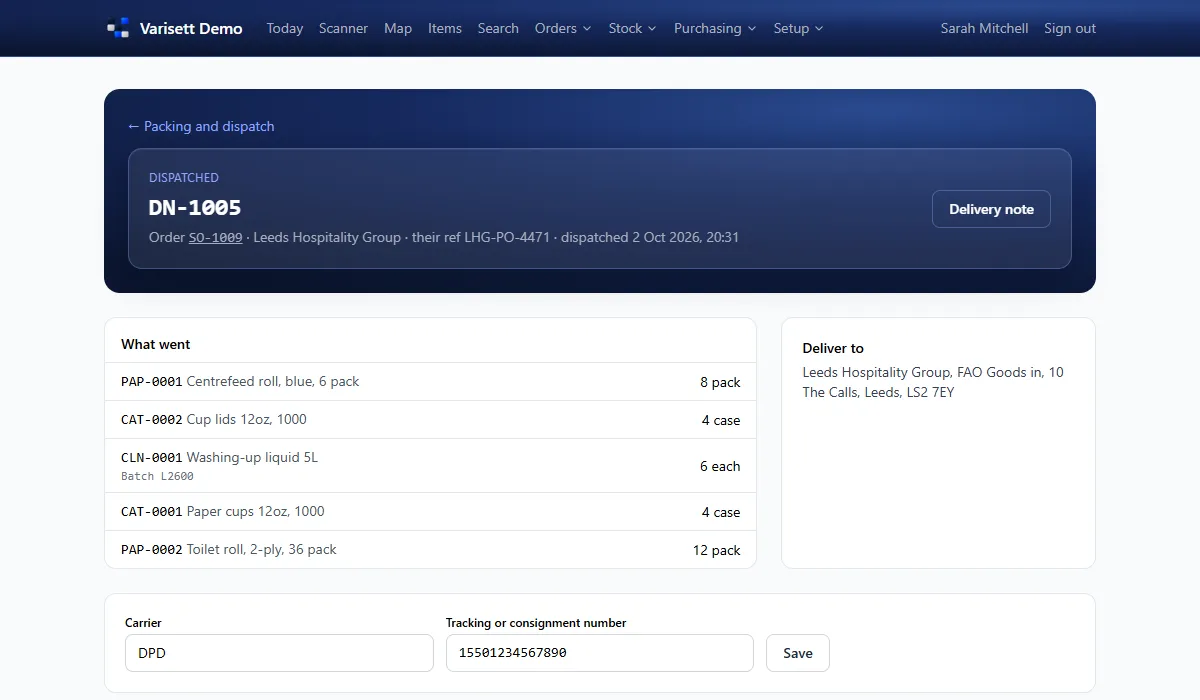Image resolution: width=1200 pixels, height=700 pixels.
Task: Open the Delivery note
Action: pos(991,209)
